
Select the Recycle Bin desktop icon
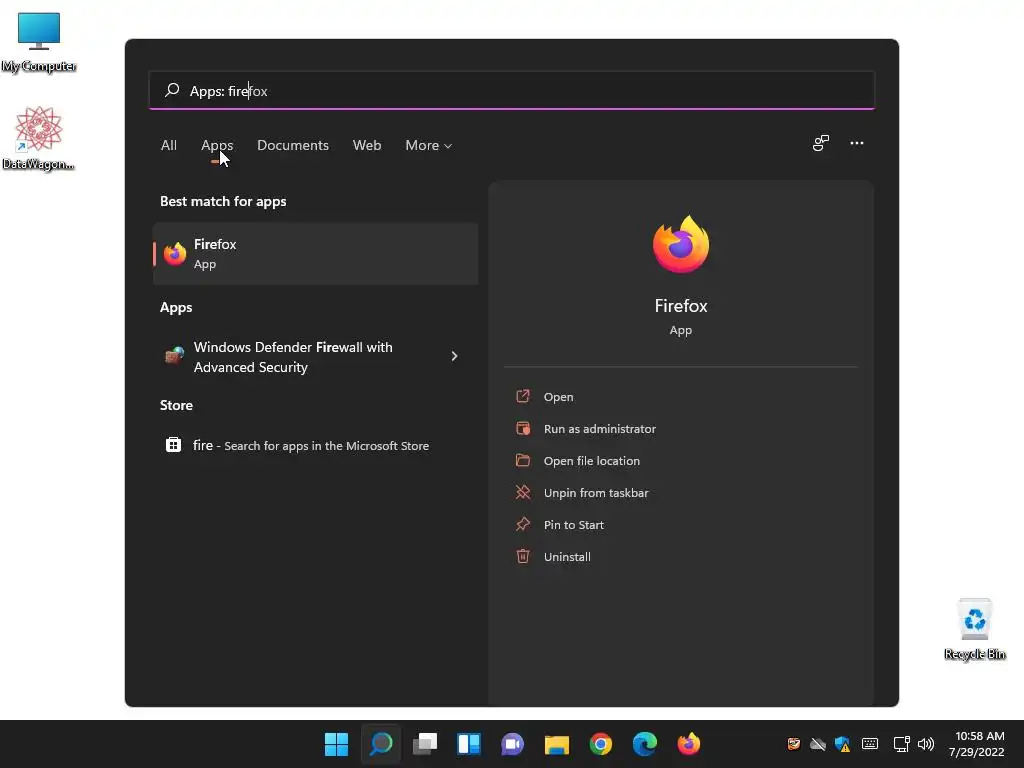pyautogui.click(x=974, y=628)
